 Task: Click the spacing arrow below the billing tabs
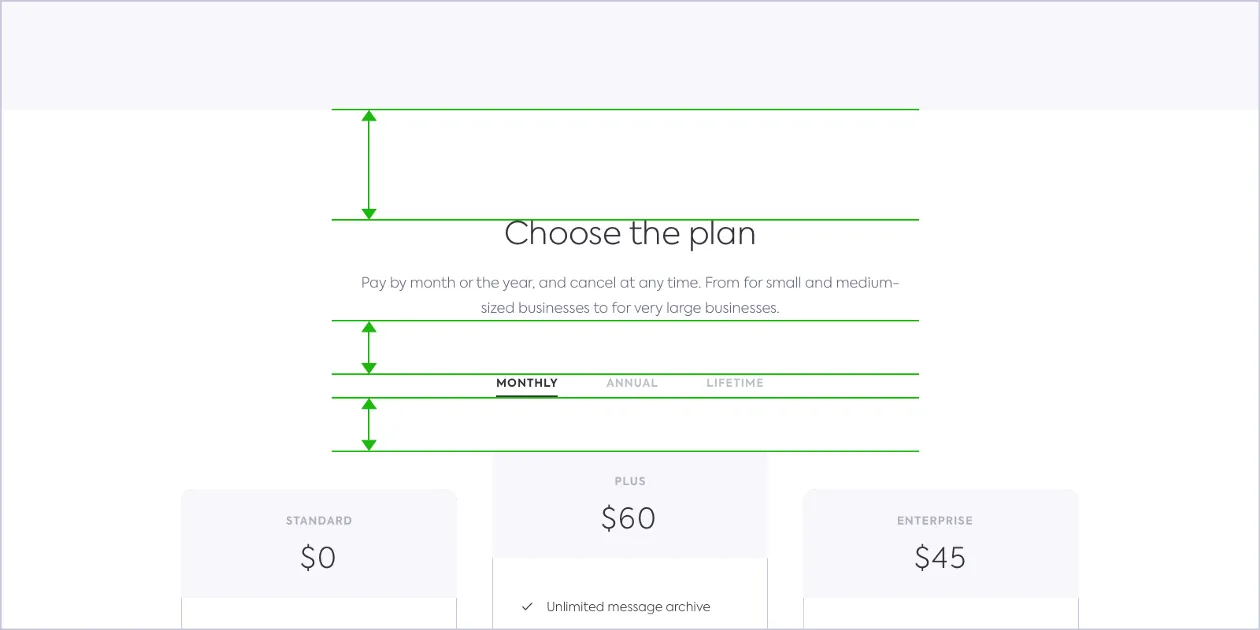(x=369, y=425)
